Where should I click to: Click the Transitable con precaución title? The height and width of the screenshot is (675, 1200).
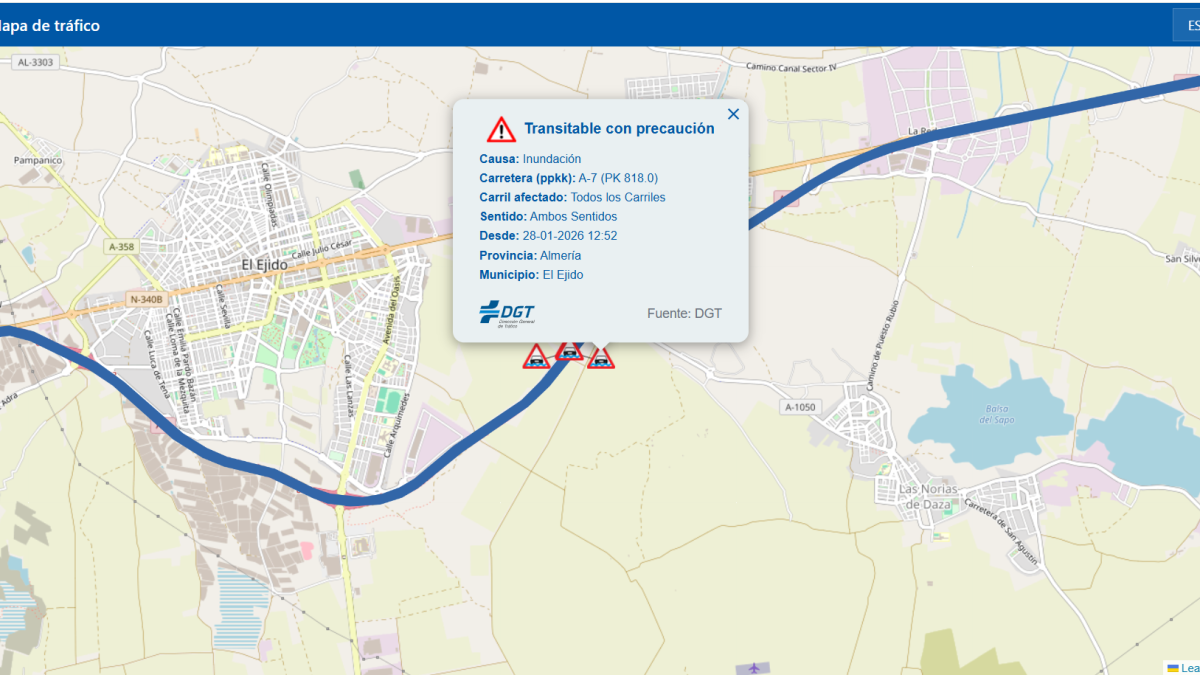point(619,128)
